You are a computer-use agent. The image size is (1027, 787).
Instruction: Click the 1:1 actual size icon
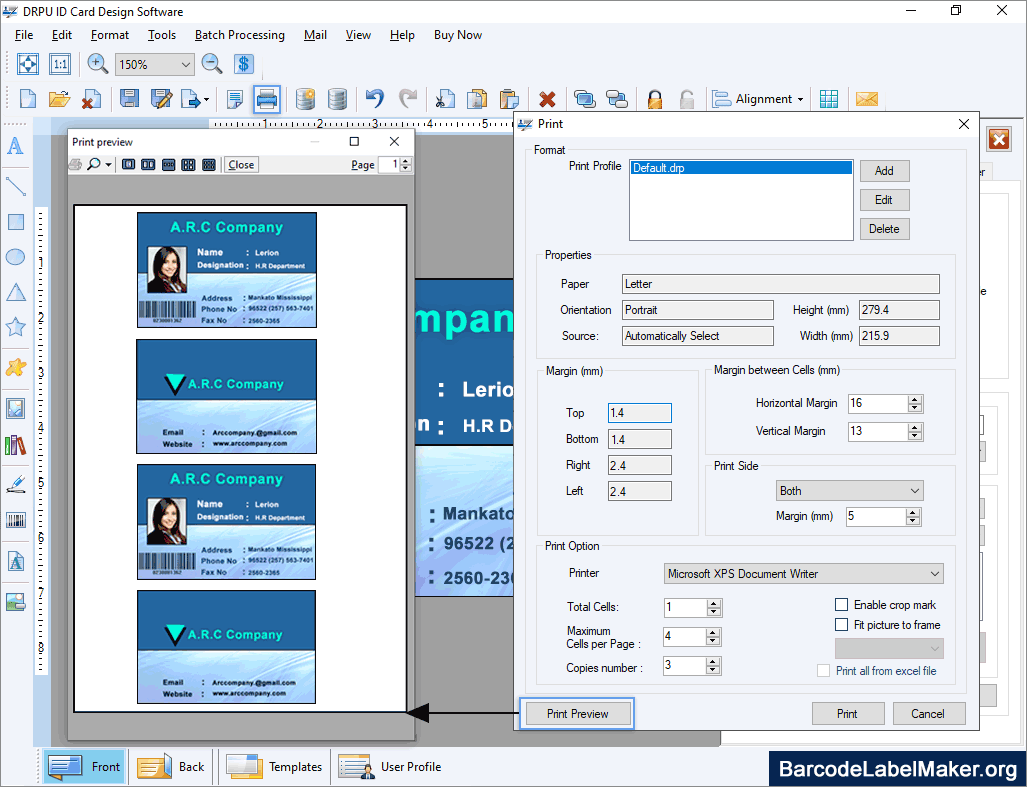60,64
